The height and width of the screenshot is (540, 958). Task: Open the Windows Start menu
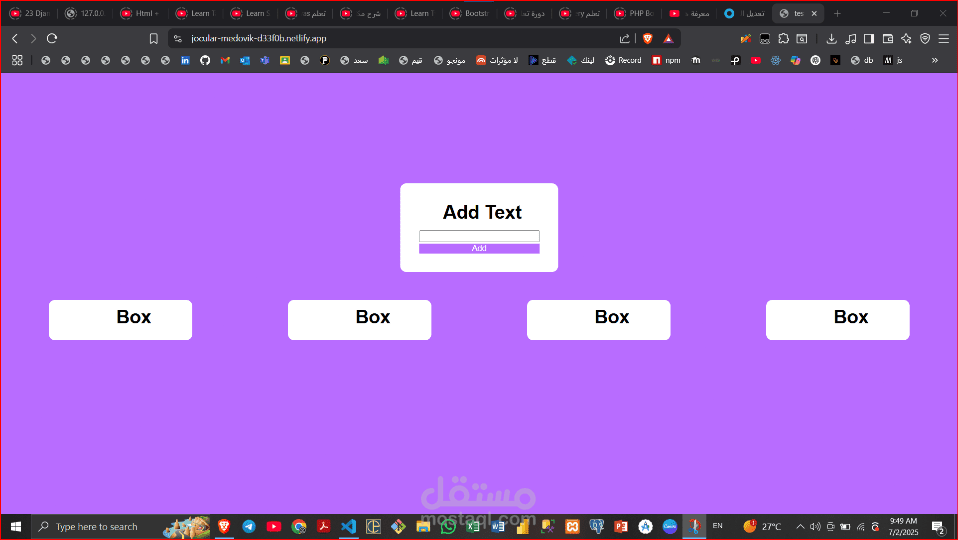click(x=16, y=527)
